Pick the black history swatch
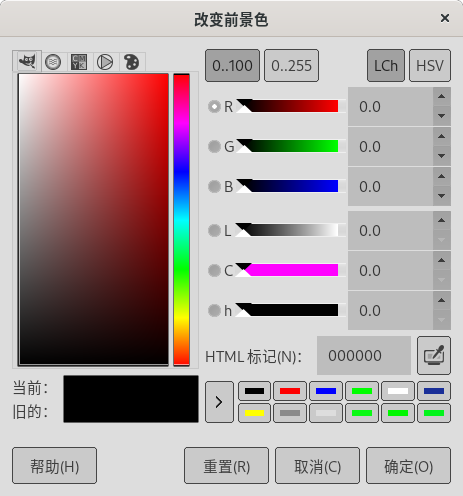The width and height of the screenshot is (463, 496). point(254,391)
